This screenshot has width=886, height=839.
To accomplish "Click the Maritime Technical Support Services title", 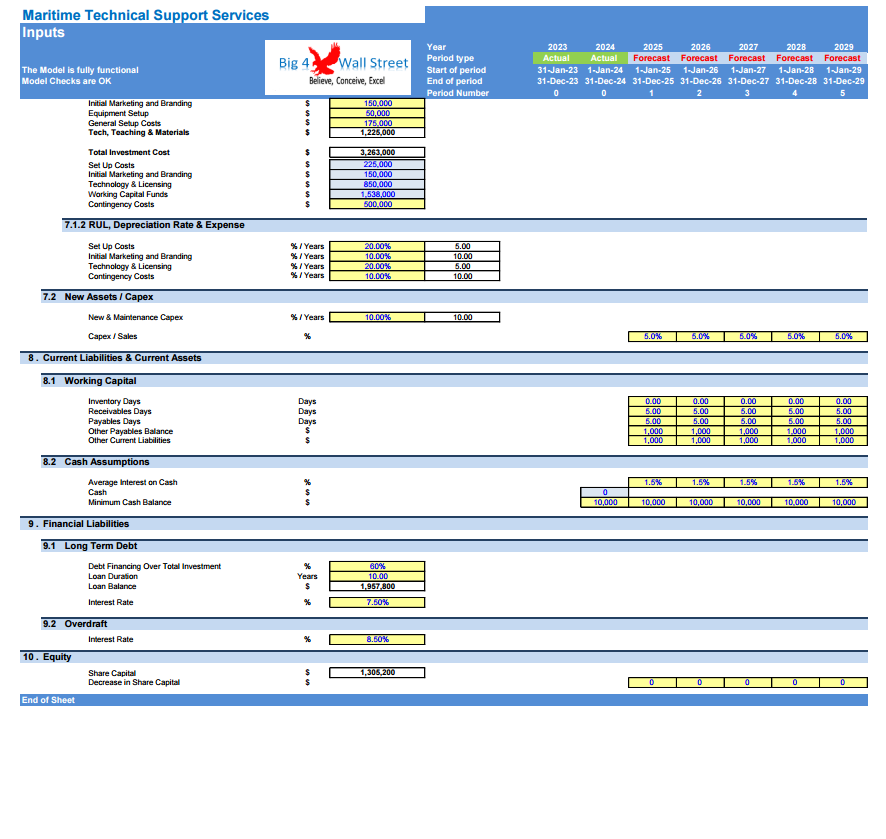I will point(145,14).
